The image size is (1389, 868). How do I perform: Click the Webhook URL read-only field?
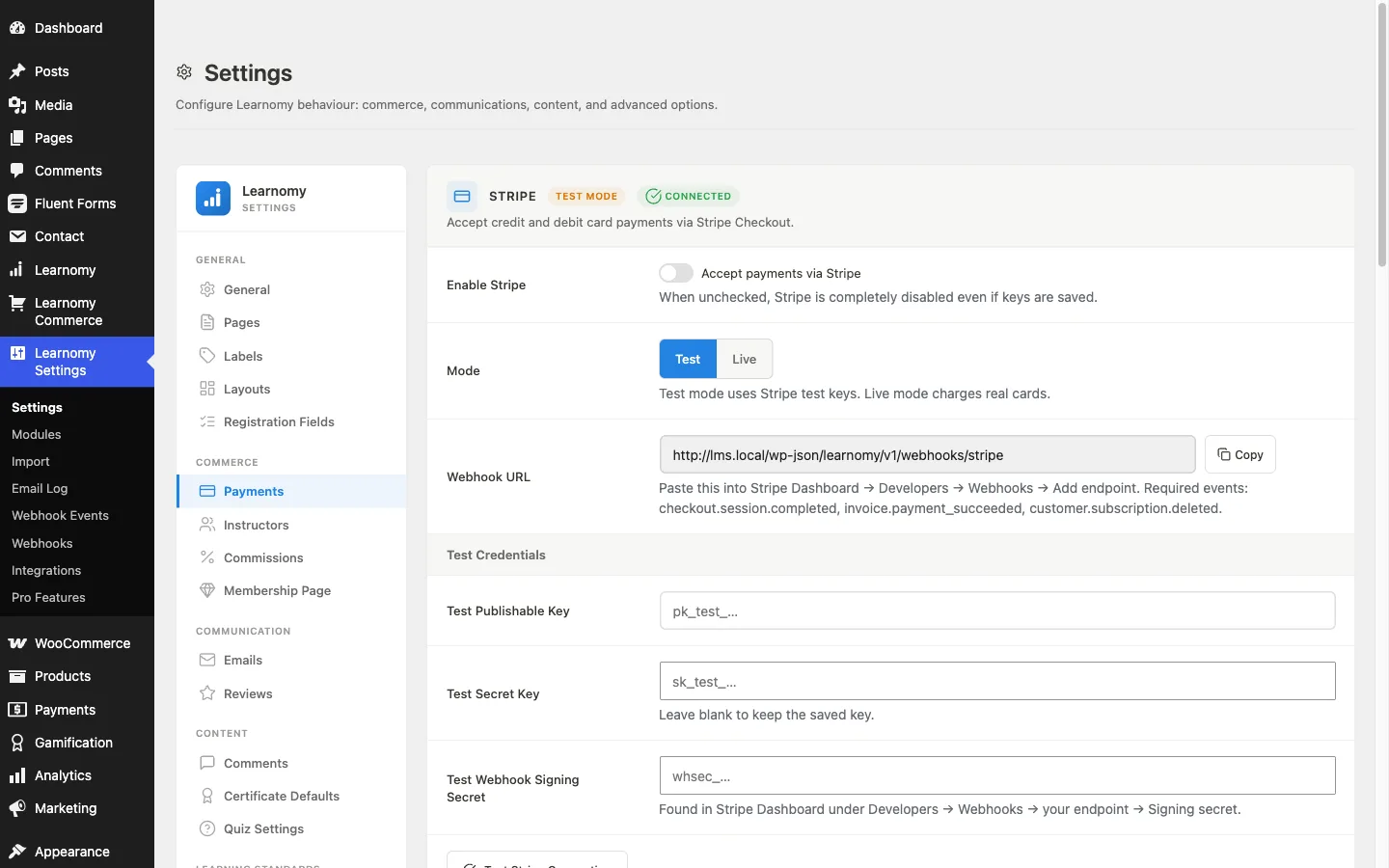(927, 454)
